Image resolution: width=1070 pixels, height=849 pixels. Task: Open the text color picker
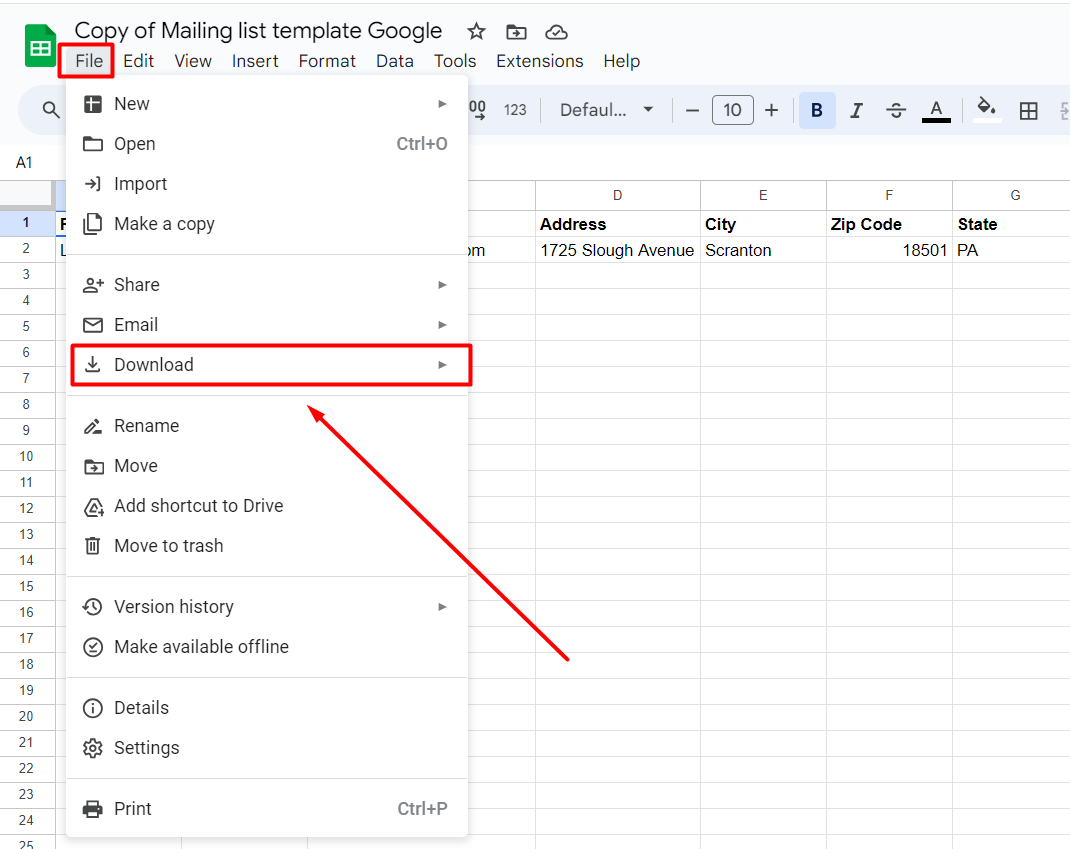(x=936, y=110)
